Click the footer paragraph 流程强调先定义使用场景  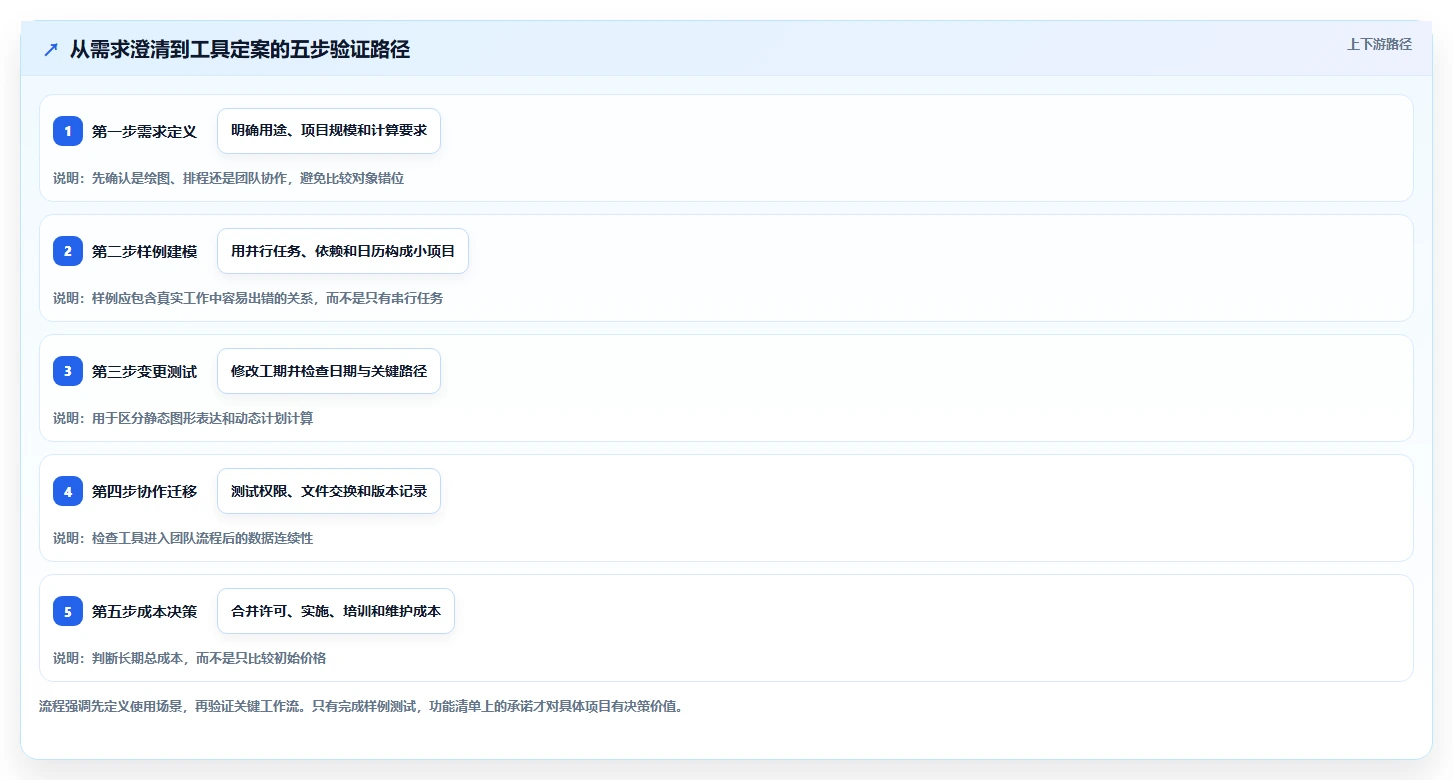[361, 706]
